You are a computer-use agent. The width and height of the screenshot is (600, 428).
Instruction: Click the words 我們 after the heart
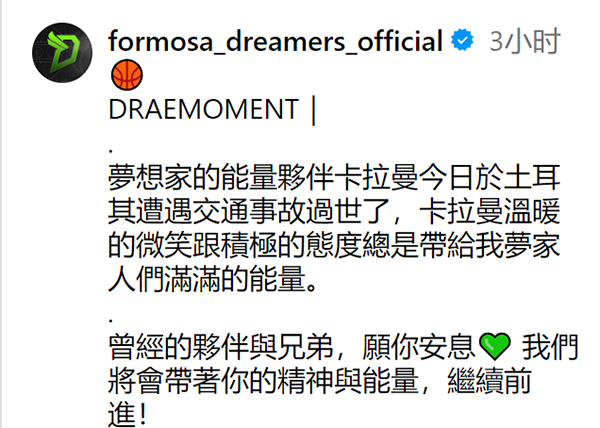pos(549,347)
